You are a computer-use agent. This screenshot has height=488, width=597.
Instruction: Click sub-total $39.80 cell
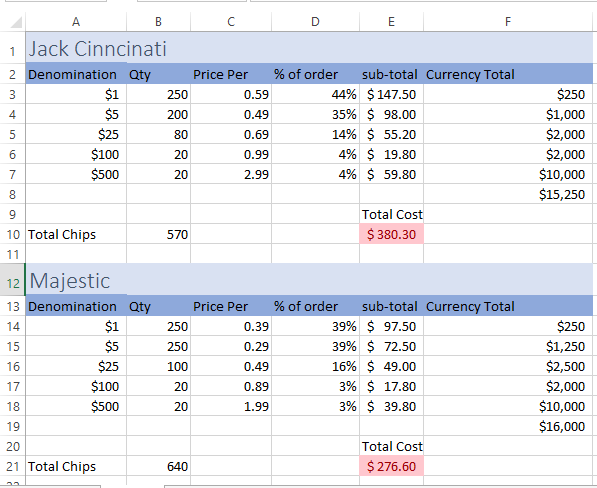click(391, 406)
